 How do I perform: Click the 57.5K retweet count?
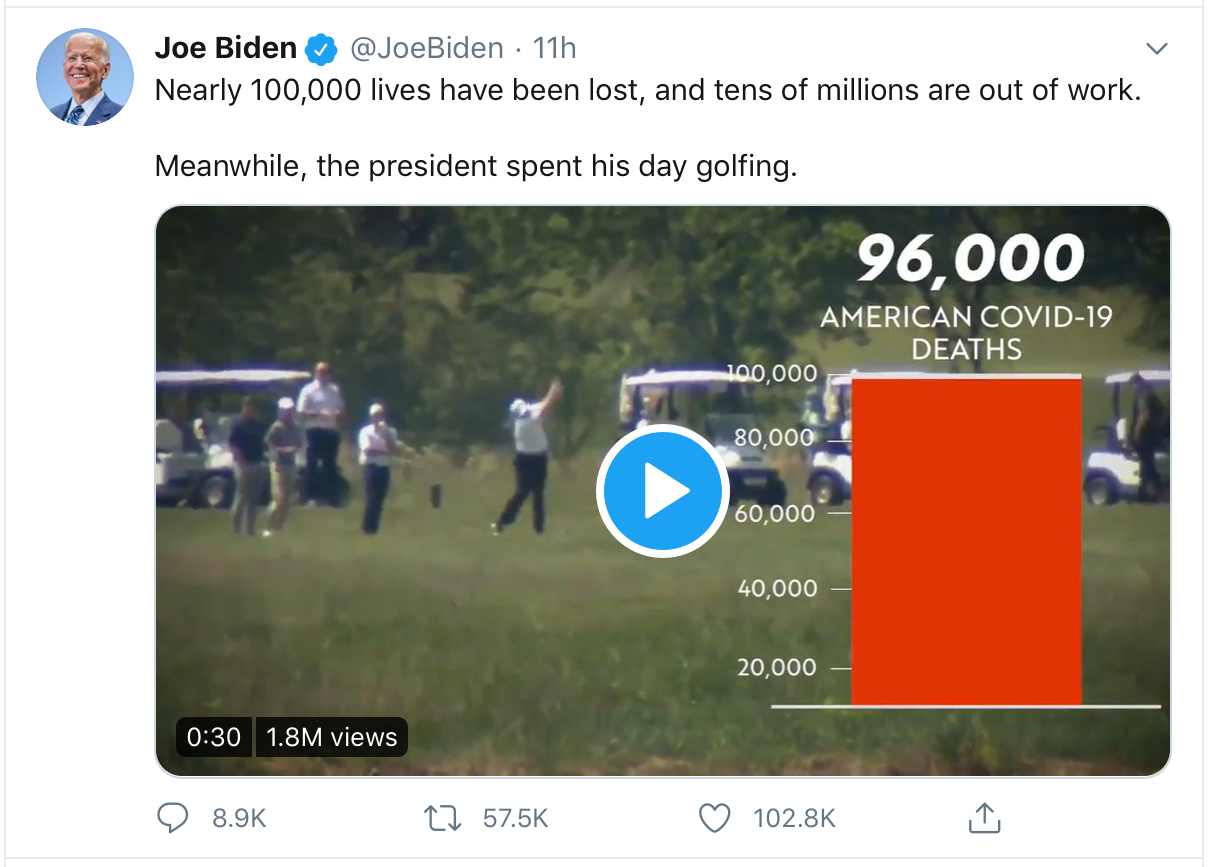(515, 818)
